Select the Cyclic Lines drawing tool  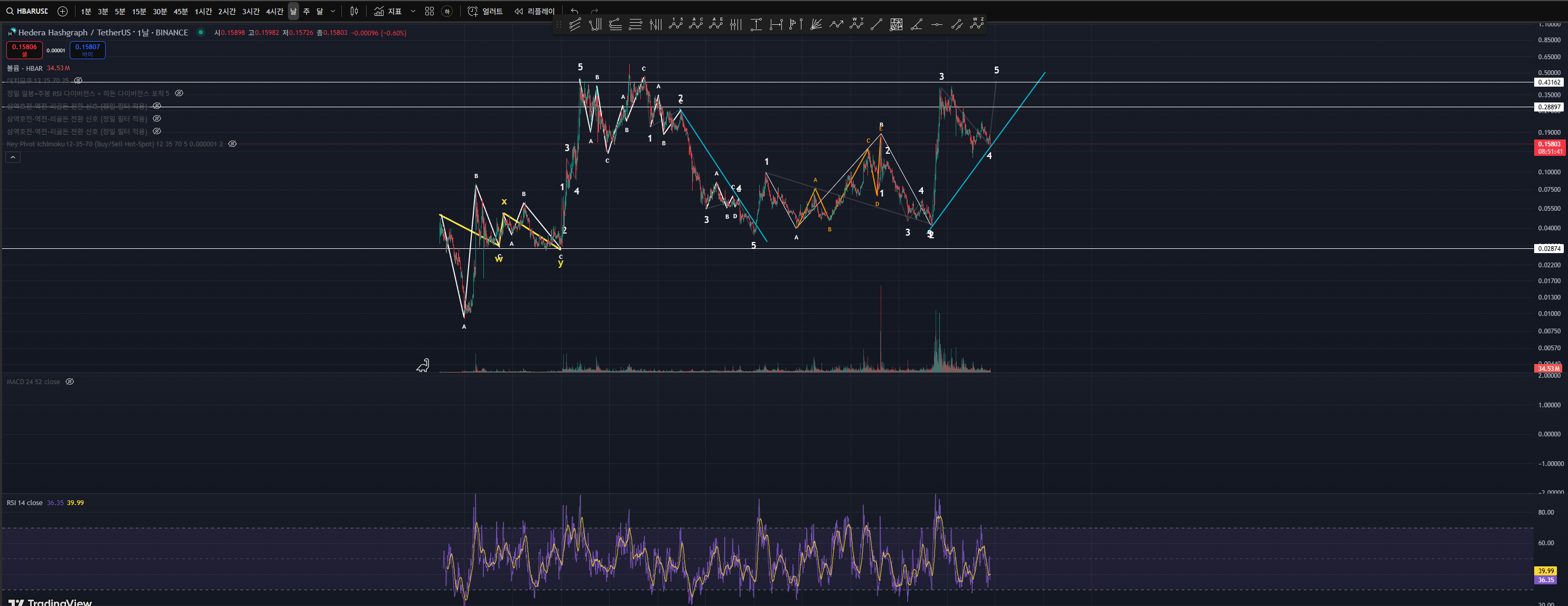pyautogui.click(x=736, y=24)
